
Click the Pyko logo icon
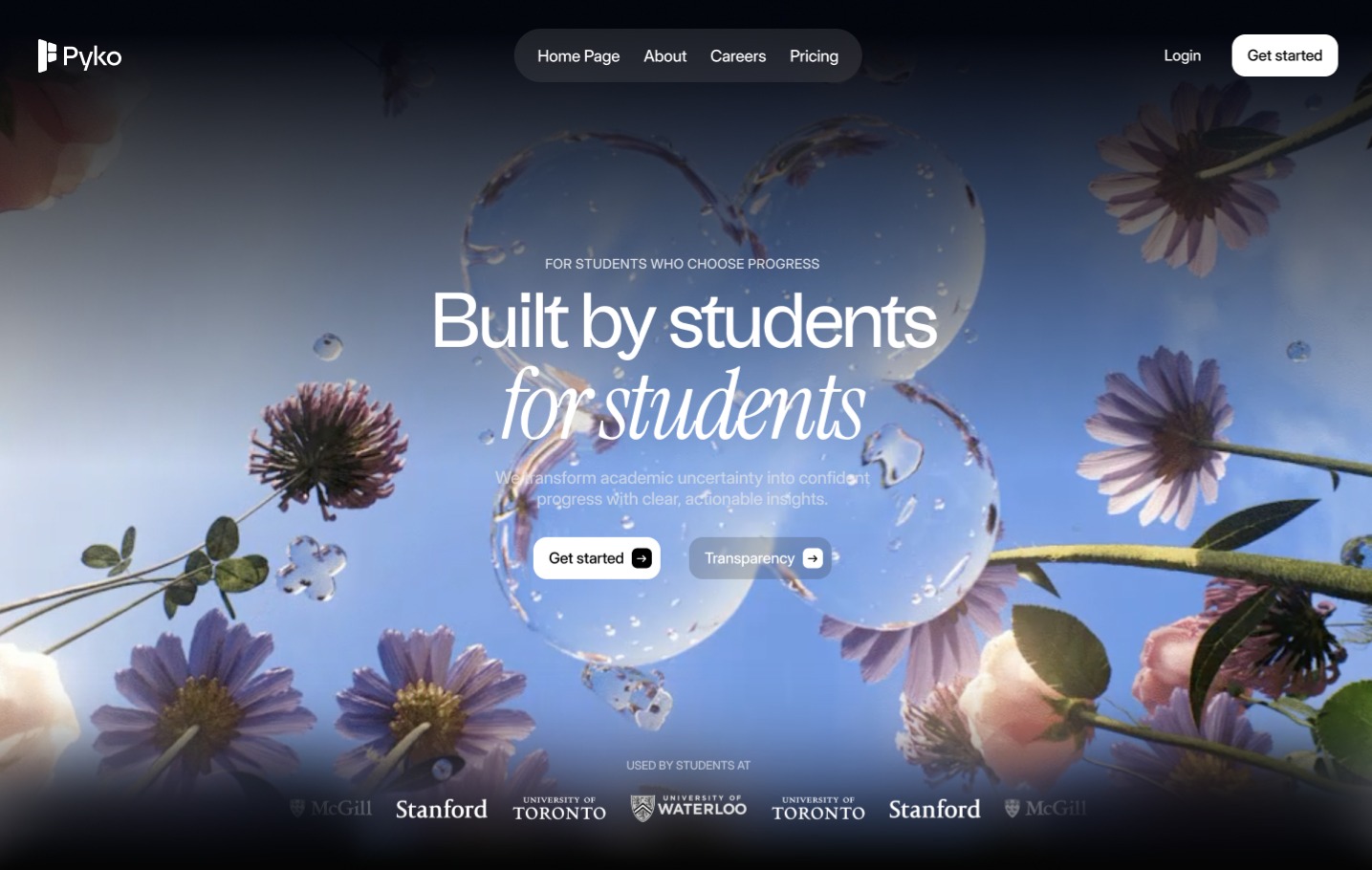pyautogui.click(x=47, y=55)
